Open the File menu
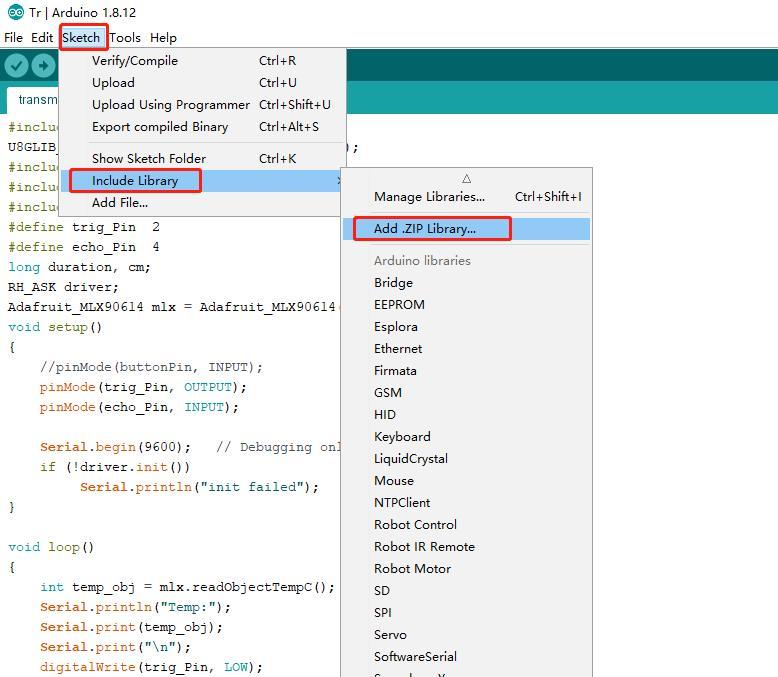 click(x=13, y=38)
